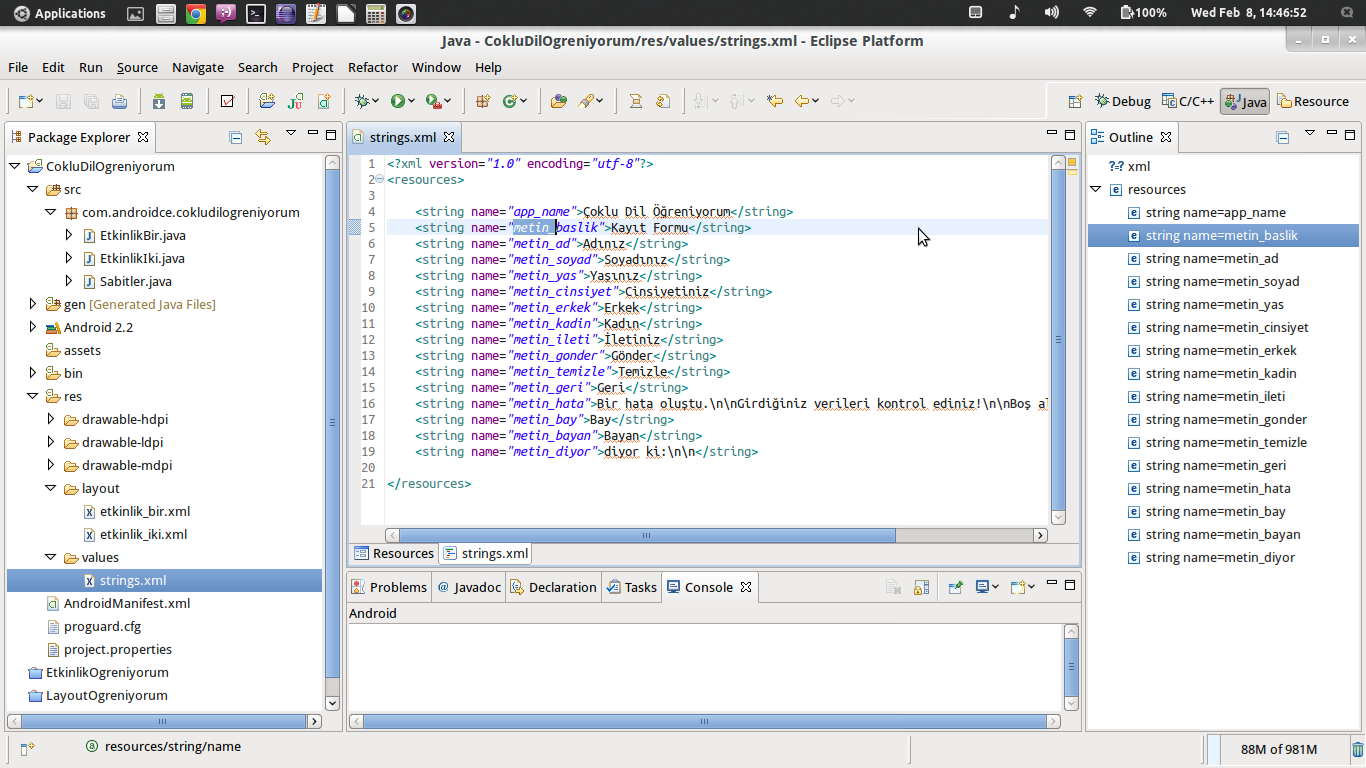Select string name=metin_hata in Outline
1366x768 pixels.
1218,488
